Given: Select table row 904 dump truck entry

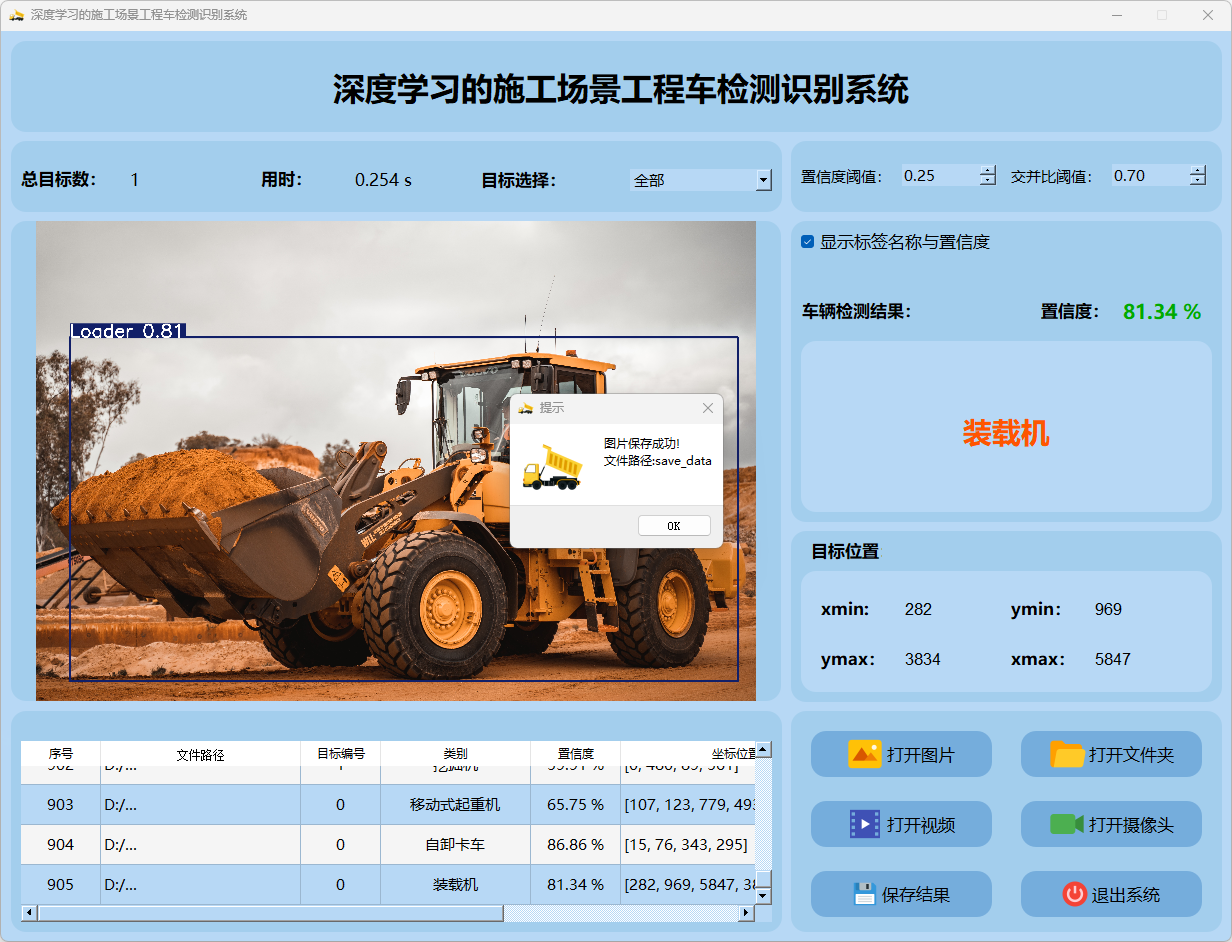Looking at the screenshot, I should pos(455,845).
